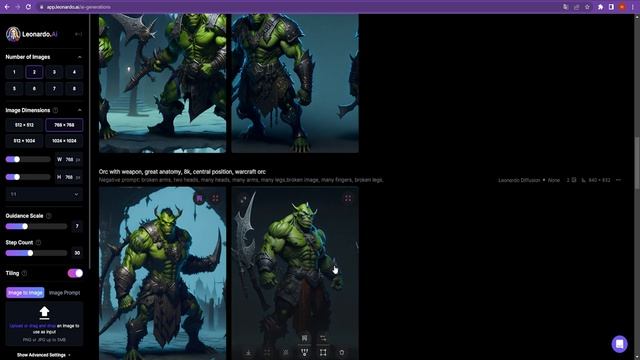This screenshot has height=360, width=640.
Task: Set number of images to 5
Action: click(14, 89)
